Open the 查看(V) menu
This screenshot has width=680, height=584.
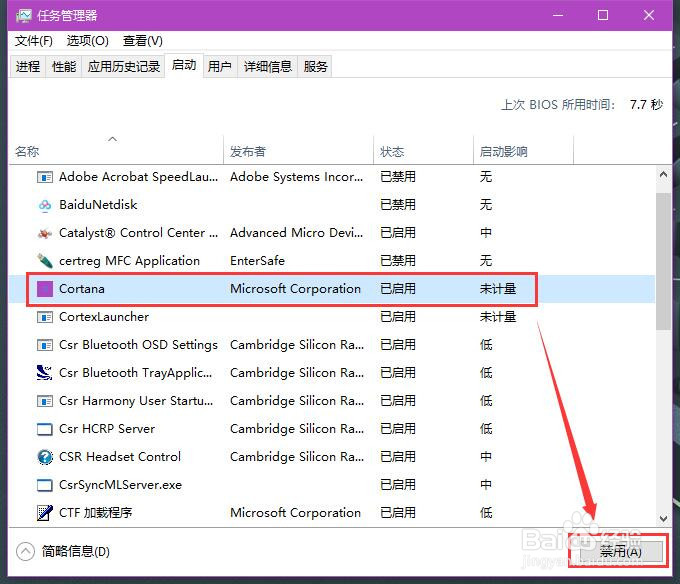click(142, 41)
